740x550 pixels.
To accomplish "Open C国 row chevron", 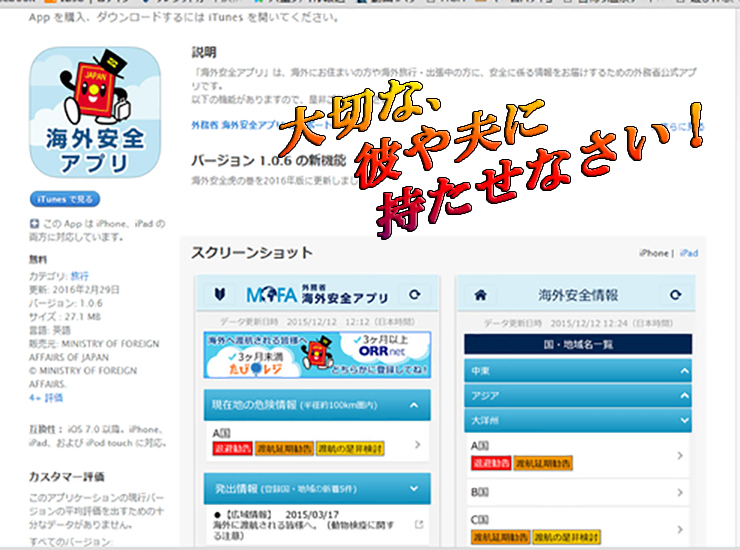I will point(680,530).
